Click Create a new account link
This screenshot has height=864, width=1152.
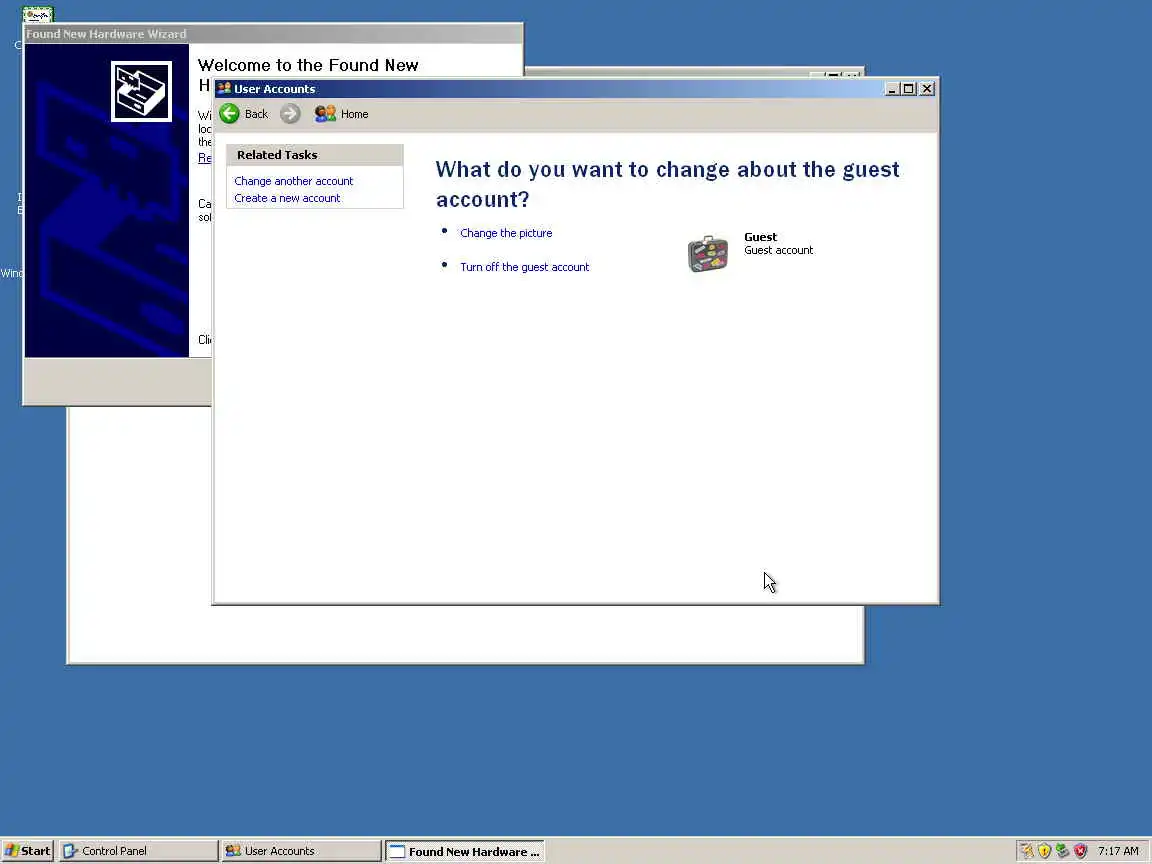coord(287,198)
